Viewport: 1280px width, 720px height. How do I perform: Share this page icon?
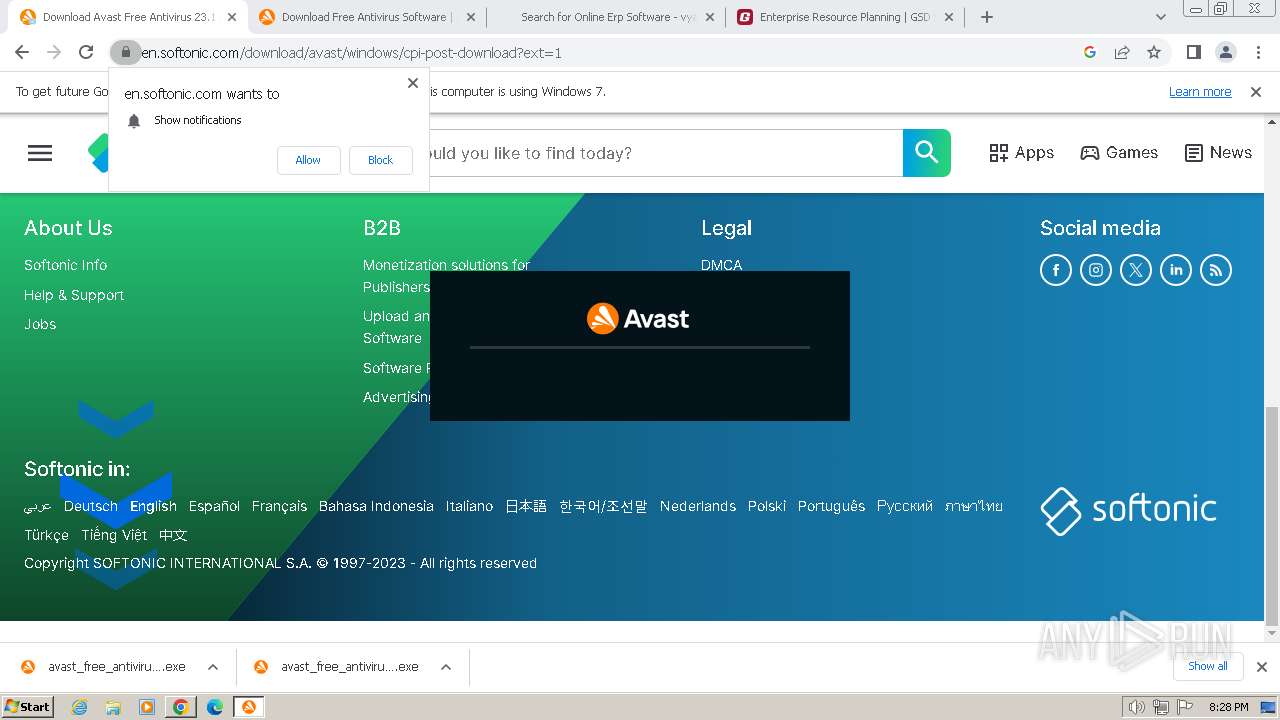(1122, 52)
